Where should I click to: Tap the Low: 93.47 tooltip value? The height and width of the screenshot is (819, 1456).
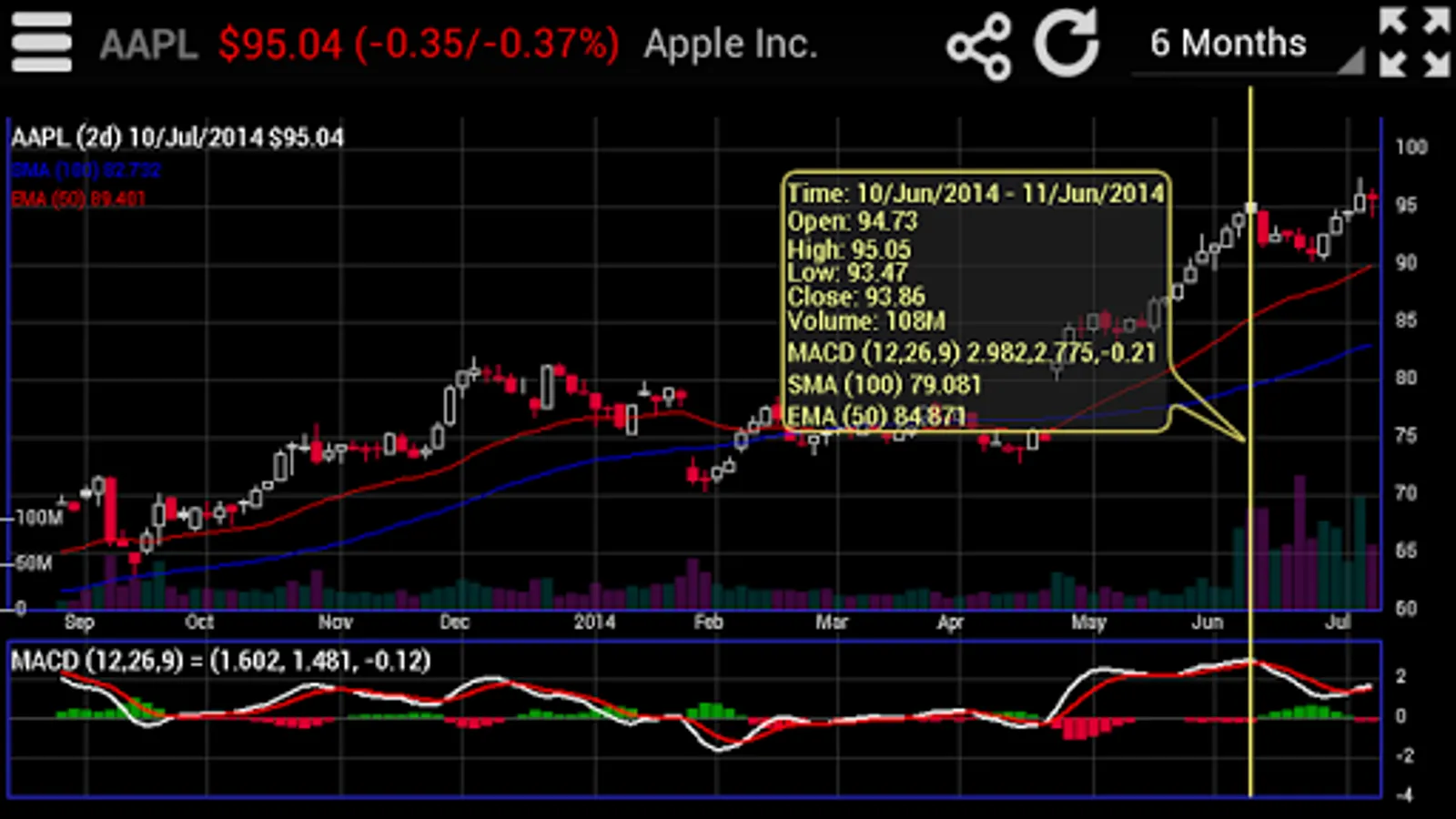pyautogui.click(x=847, y=272)
